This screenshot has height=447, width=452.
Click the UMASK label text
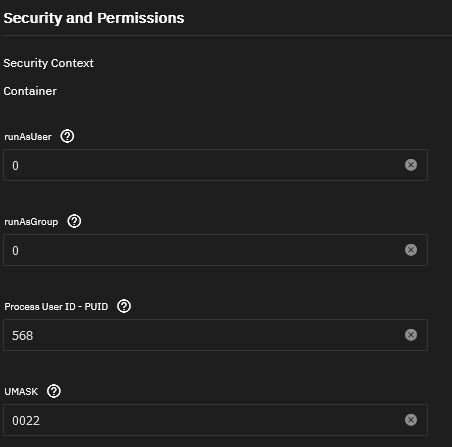click(x=21, y=392)
